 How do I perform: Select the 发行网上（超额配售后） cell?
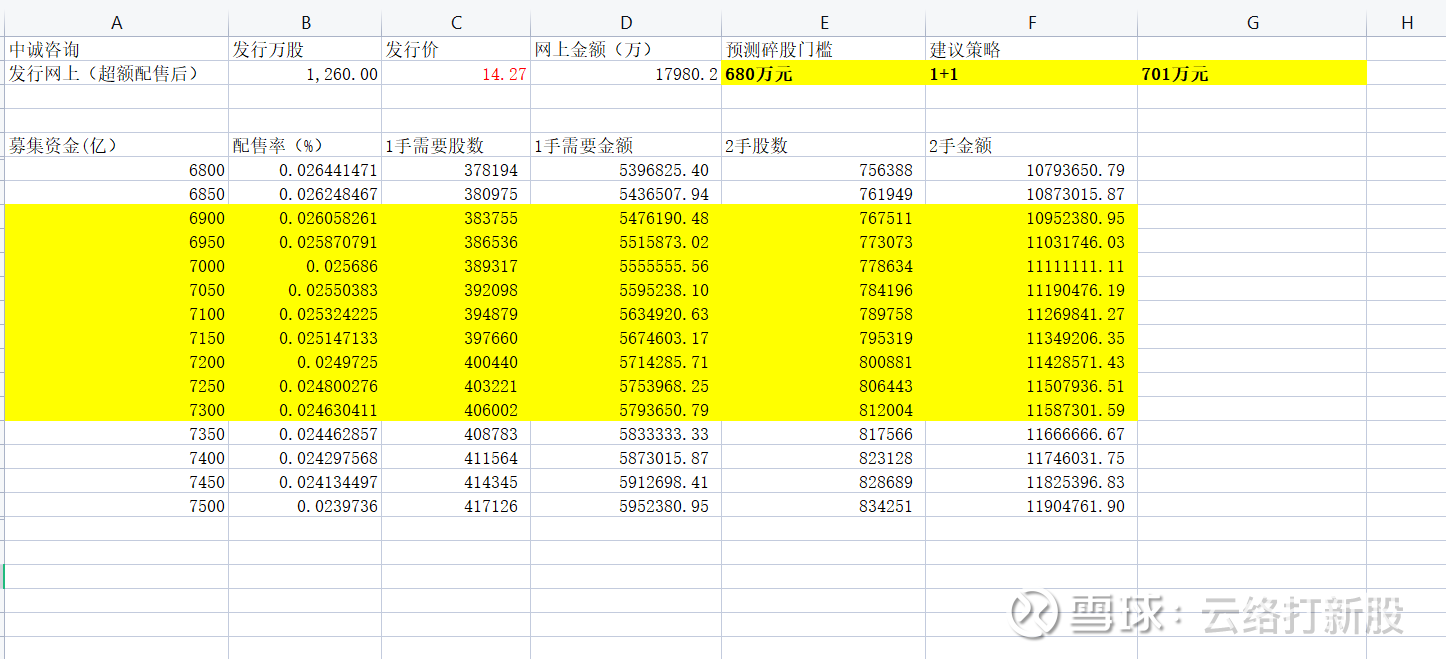[x=117, y=73]
